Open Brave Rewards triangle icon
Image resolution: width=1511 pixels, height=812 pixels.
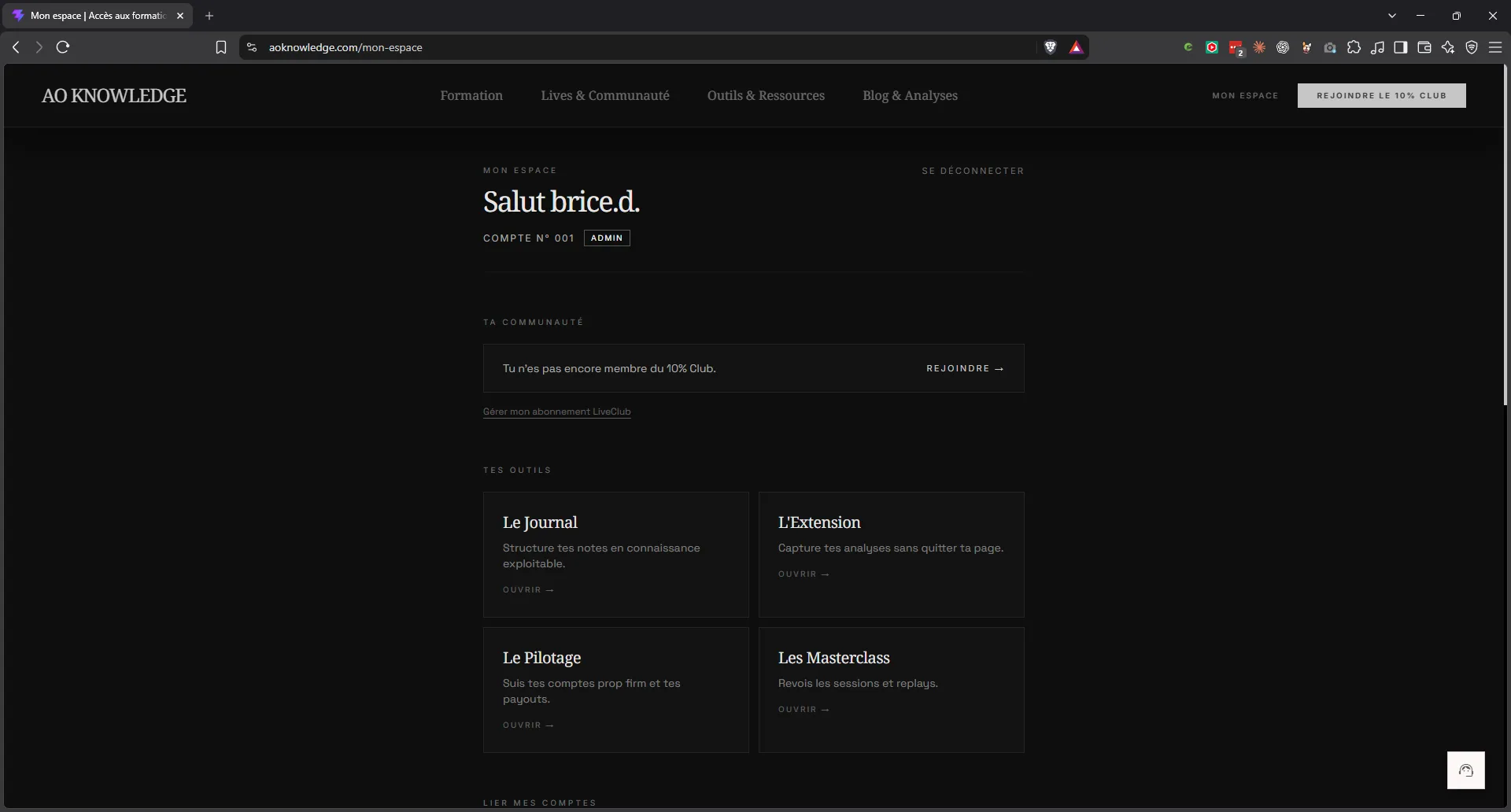[x=1076, y=47]
